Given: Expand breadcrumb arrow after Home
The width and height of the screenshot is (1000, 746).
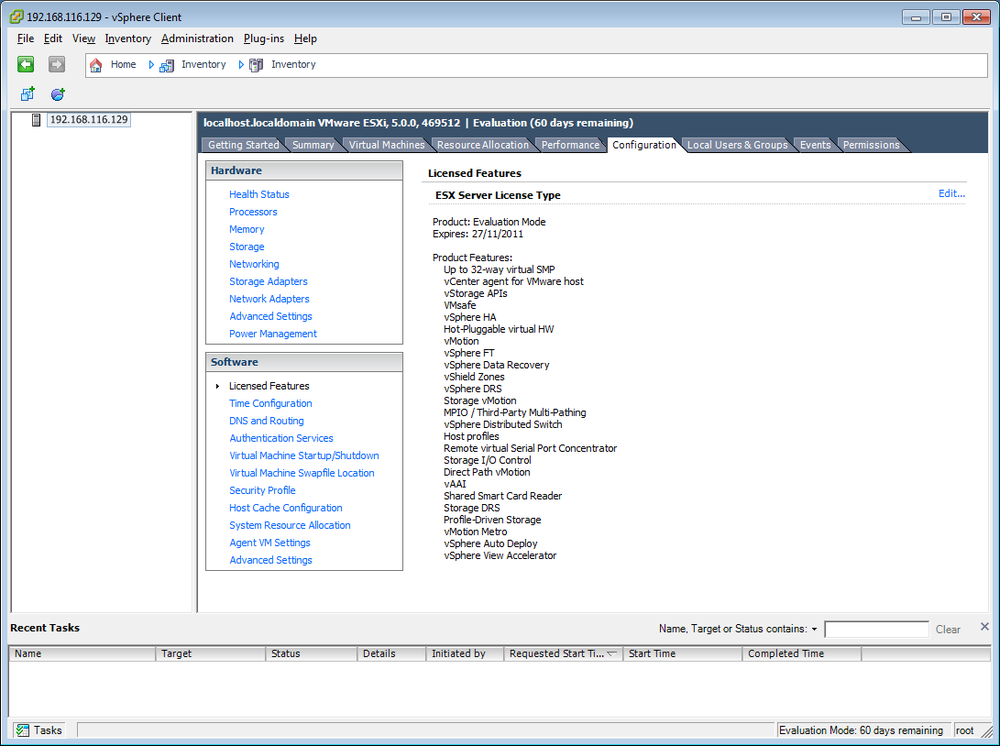Looking at the screenshot, I should (x=151, y=64).
